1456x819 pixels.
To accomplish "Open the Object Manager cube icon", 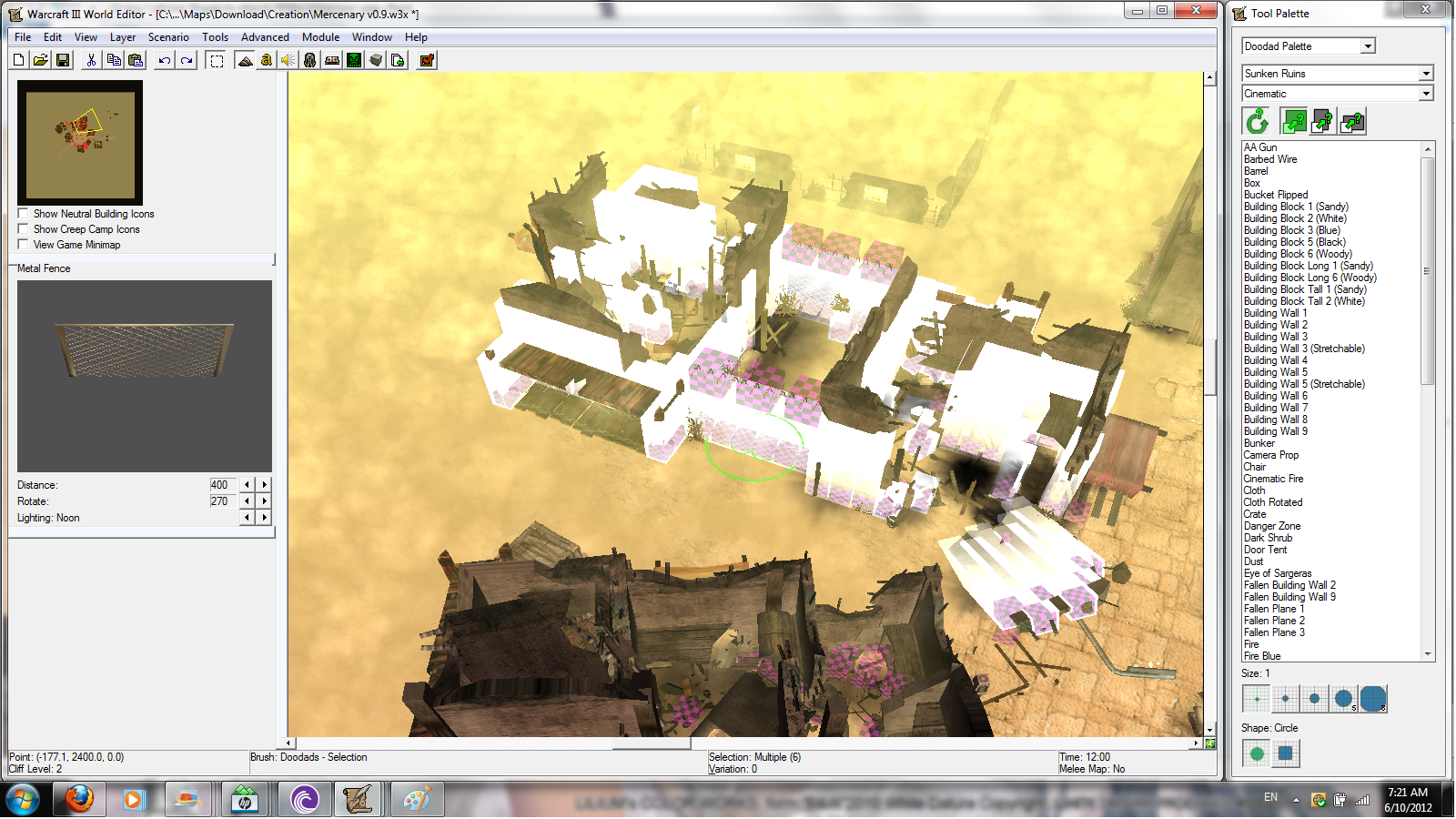I will [x=376, y=60].
